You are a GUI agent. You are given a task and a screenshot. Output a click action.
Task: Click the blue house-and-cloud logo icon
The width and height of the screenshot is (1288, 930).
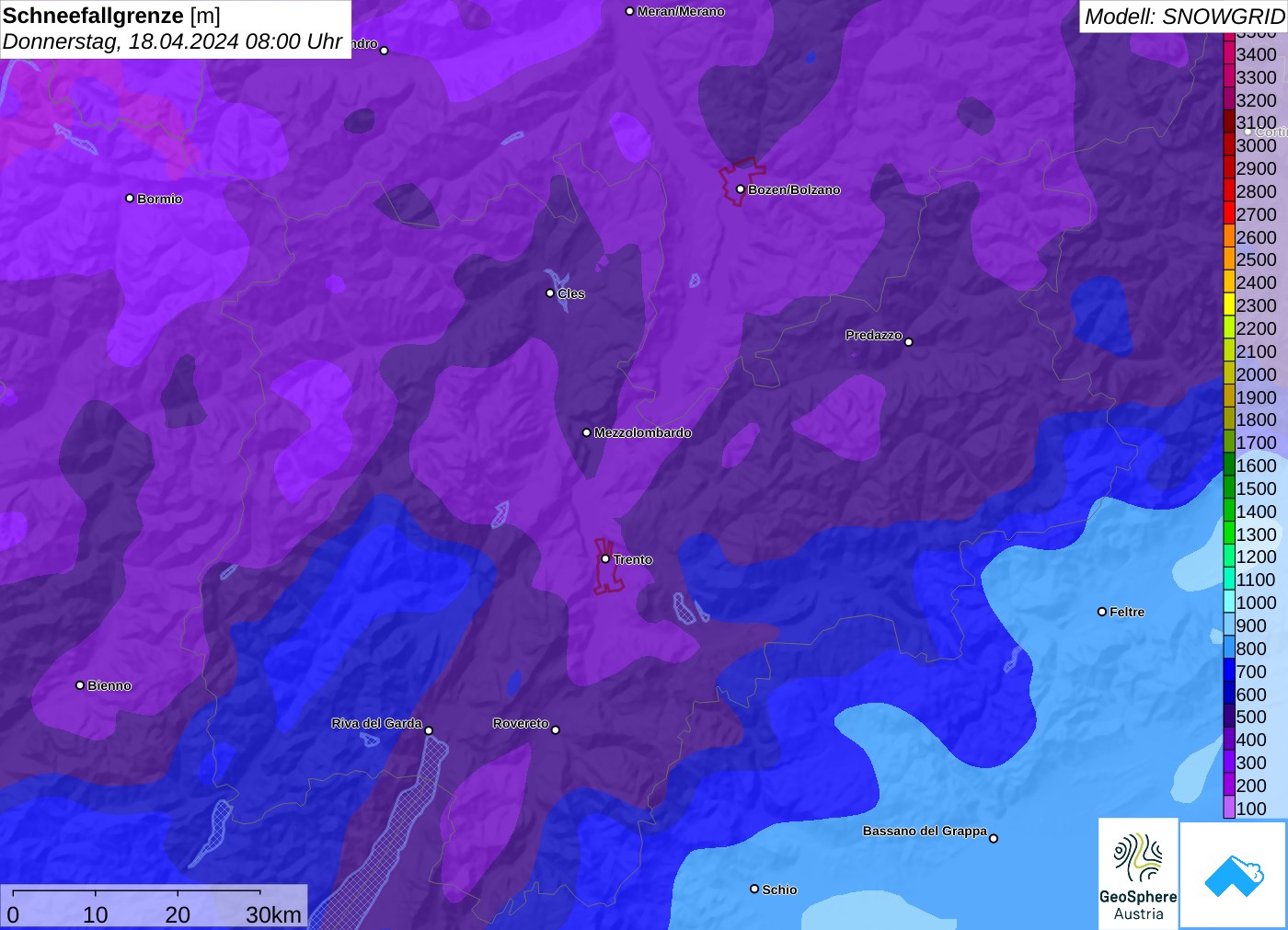click(x=1234, y=875)
